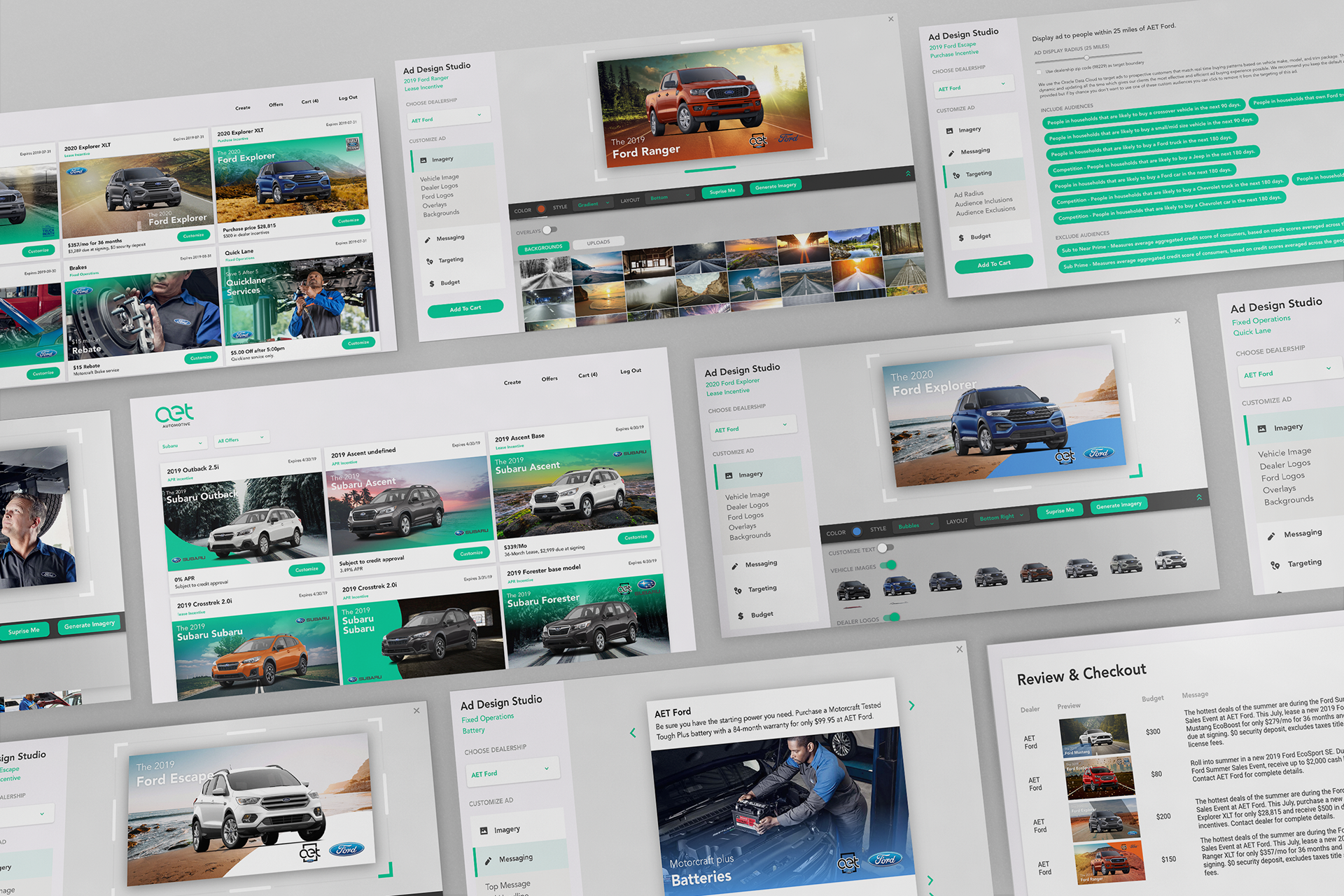This screenshot has width=1344, height=896.
Task: Click Messaging pencil icon in Quick Lane studio
Action: click(1271, 536)
